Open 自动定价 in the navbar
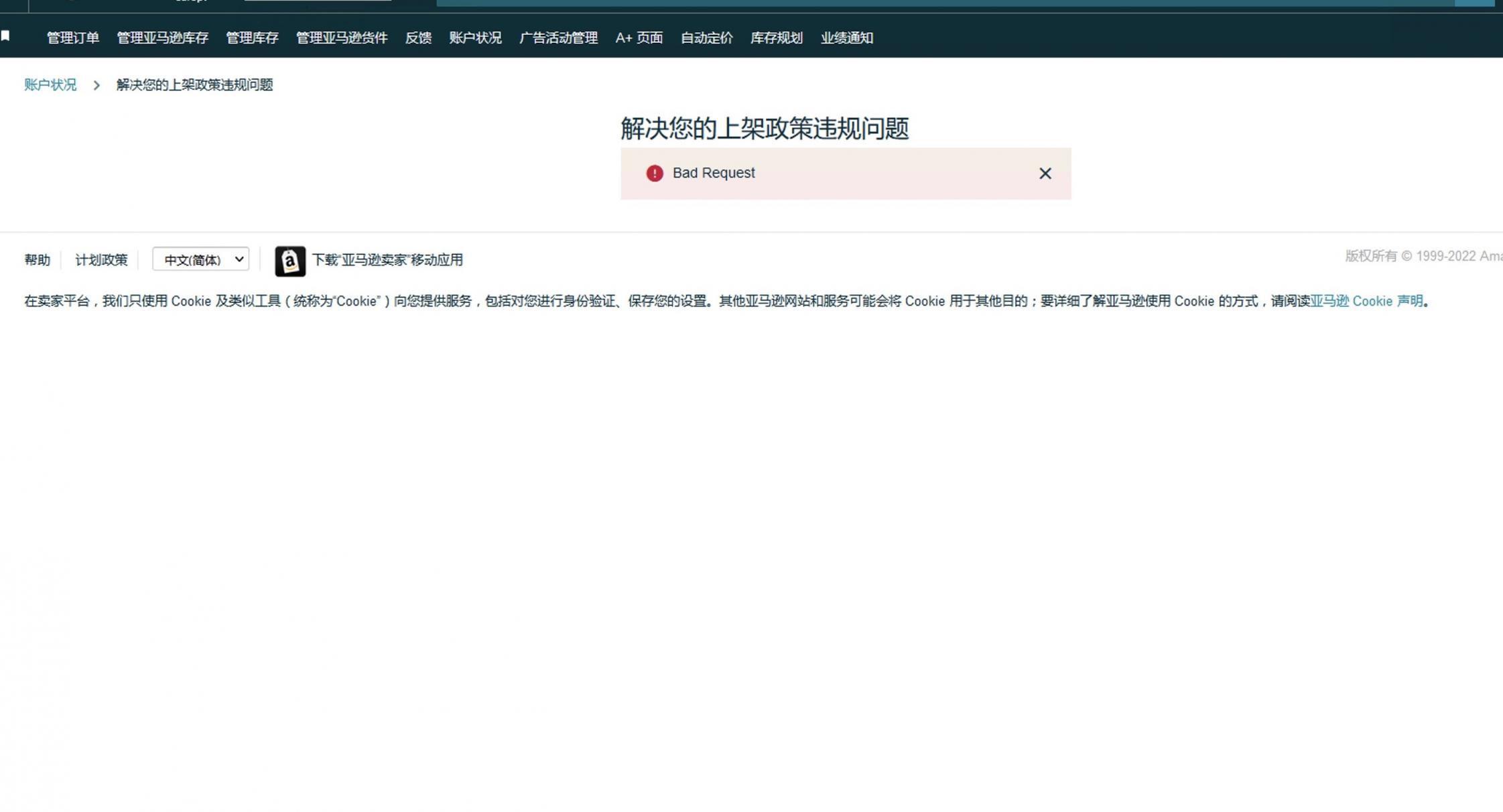This screenshot has height=812, width=1503. [x=707, y=38]
